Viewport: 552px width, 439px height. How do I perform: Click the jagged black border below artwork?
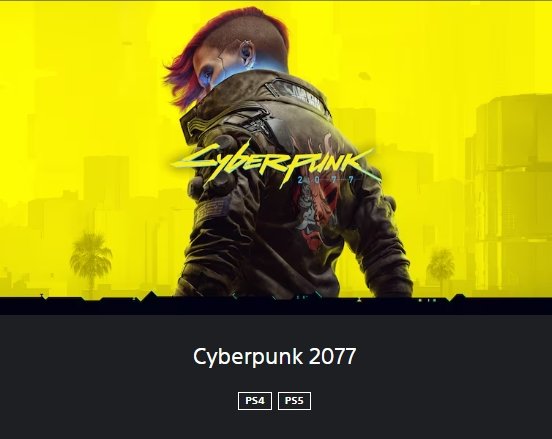276,305
